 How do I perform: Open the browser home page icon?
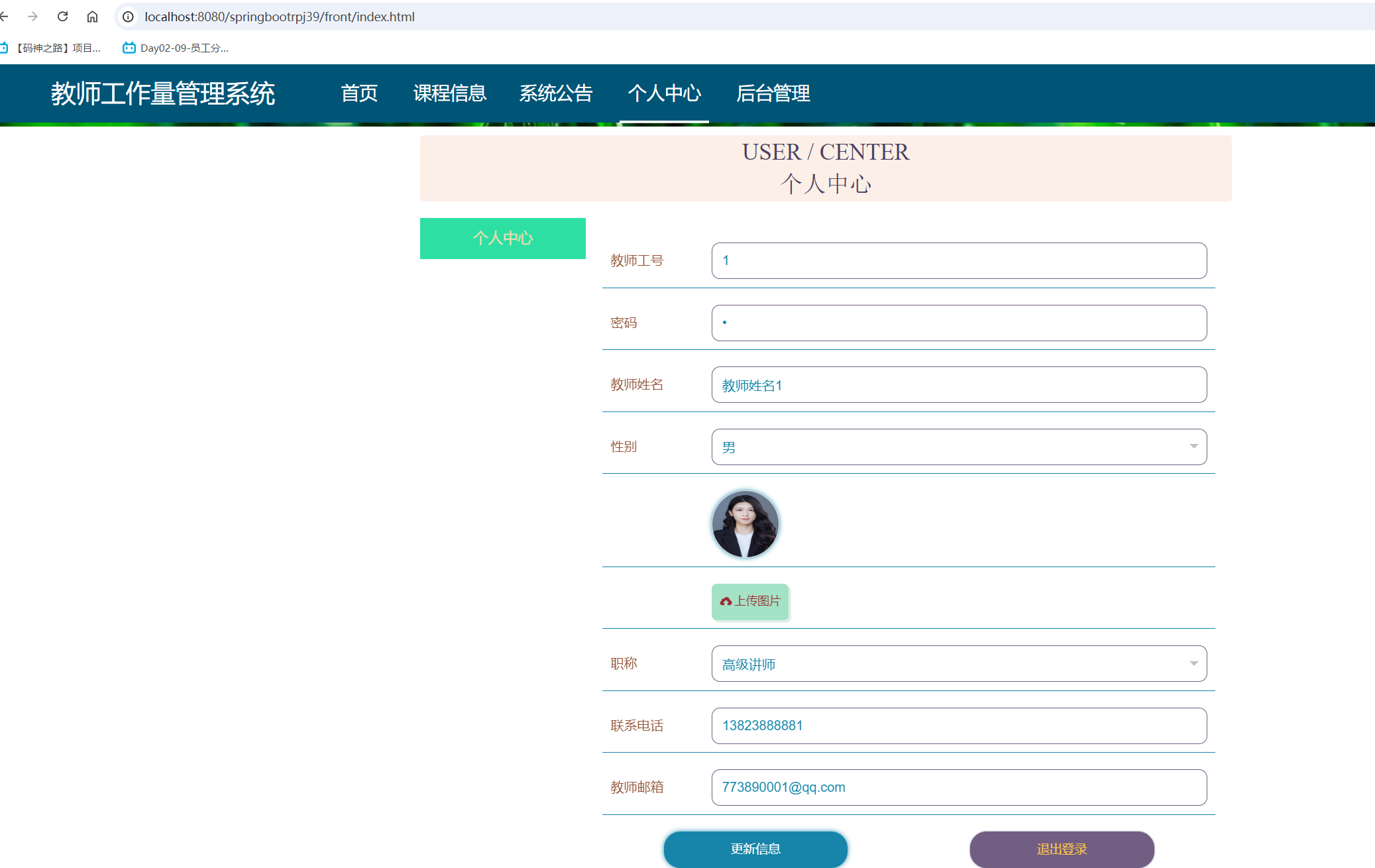pos(92,17)
